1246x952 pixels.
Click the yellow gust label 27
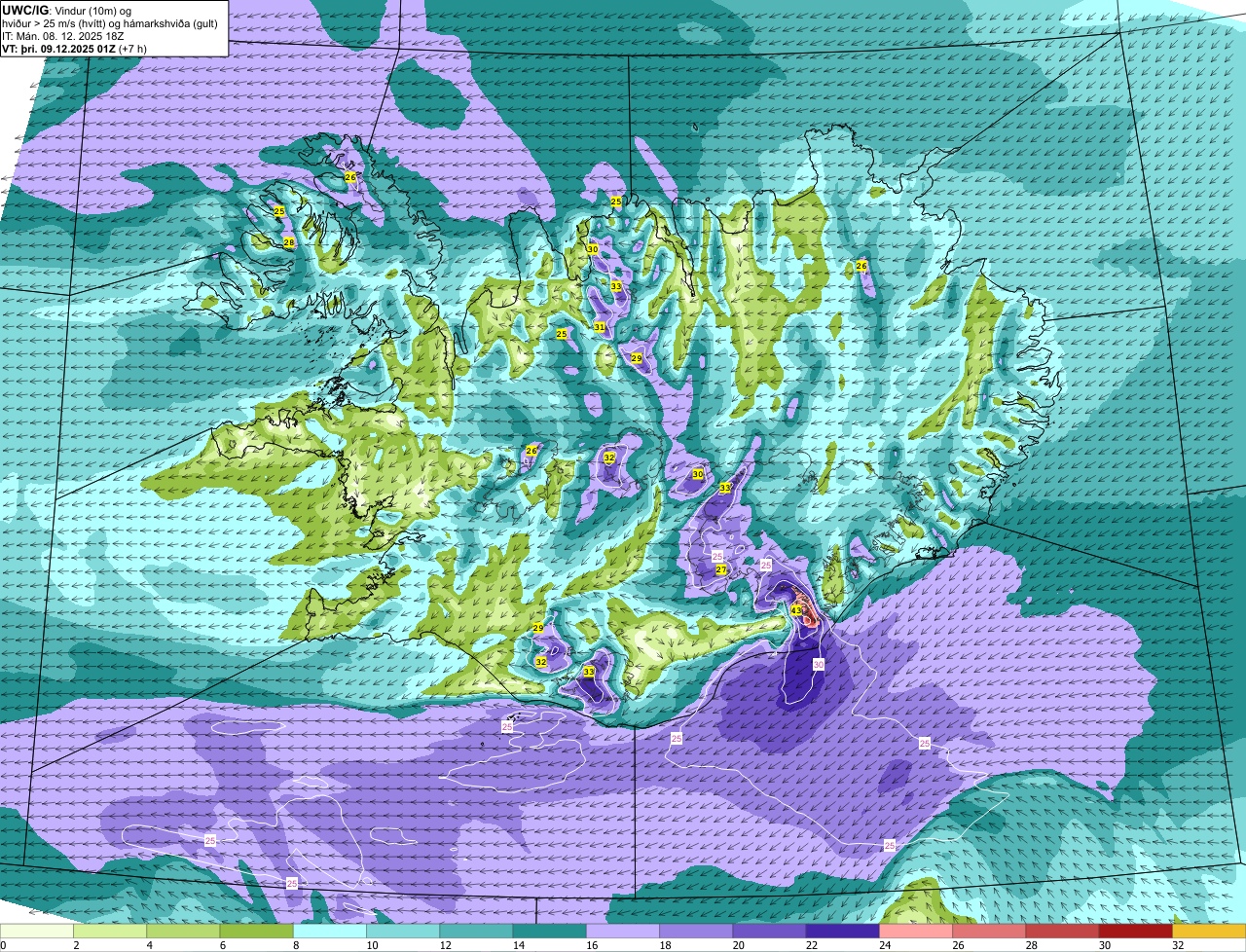click(721, 569)
